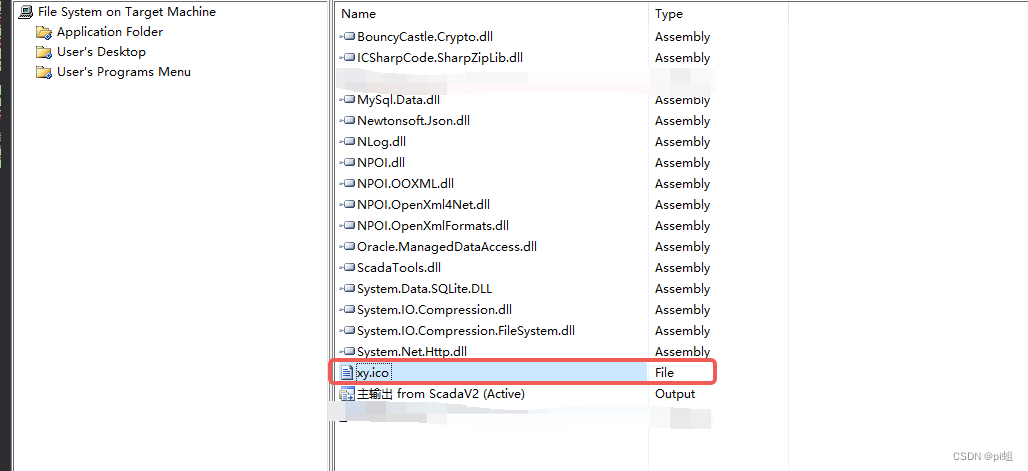Choose Oracle.ManagedDataAccess.dll row
The image size is (1028, 471).
click(446, 247)
